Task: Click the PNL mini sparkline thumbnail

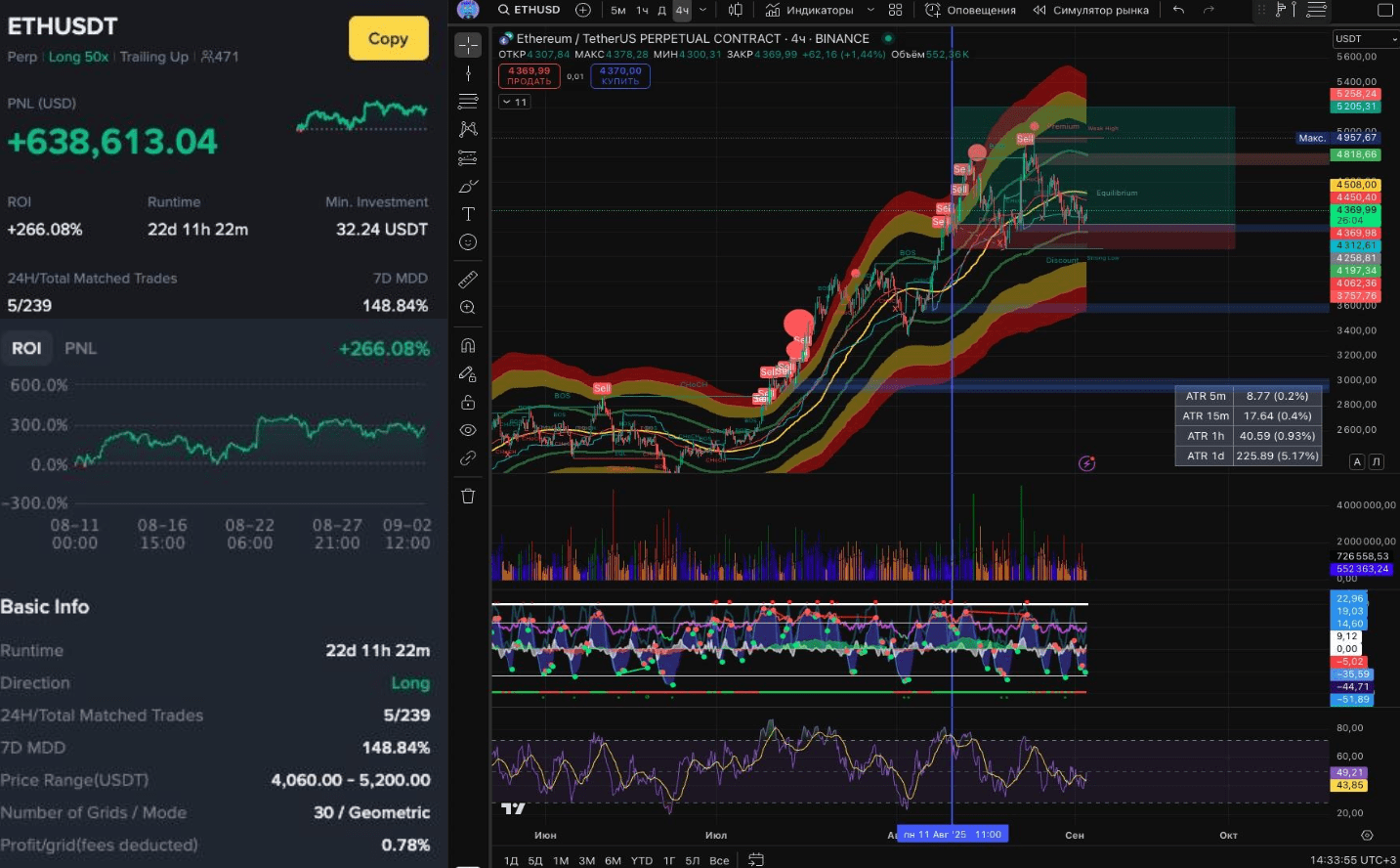Action: pos(362,115)
